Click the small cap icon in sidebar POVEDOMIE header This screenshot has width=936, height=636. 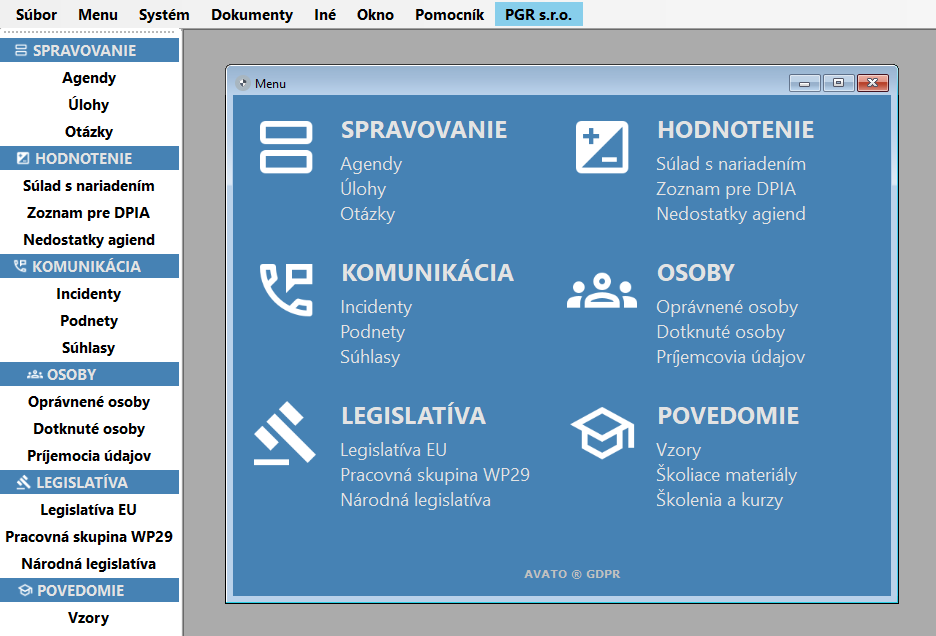pos(25,591)
